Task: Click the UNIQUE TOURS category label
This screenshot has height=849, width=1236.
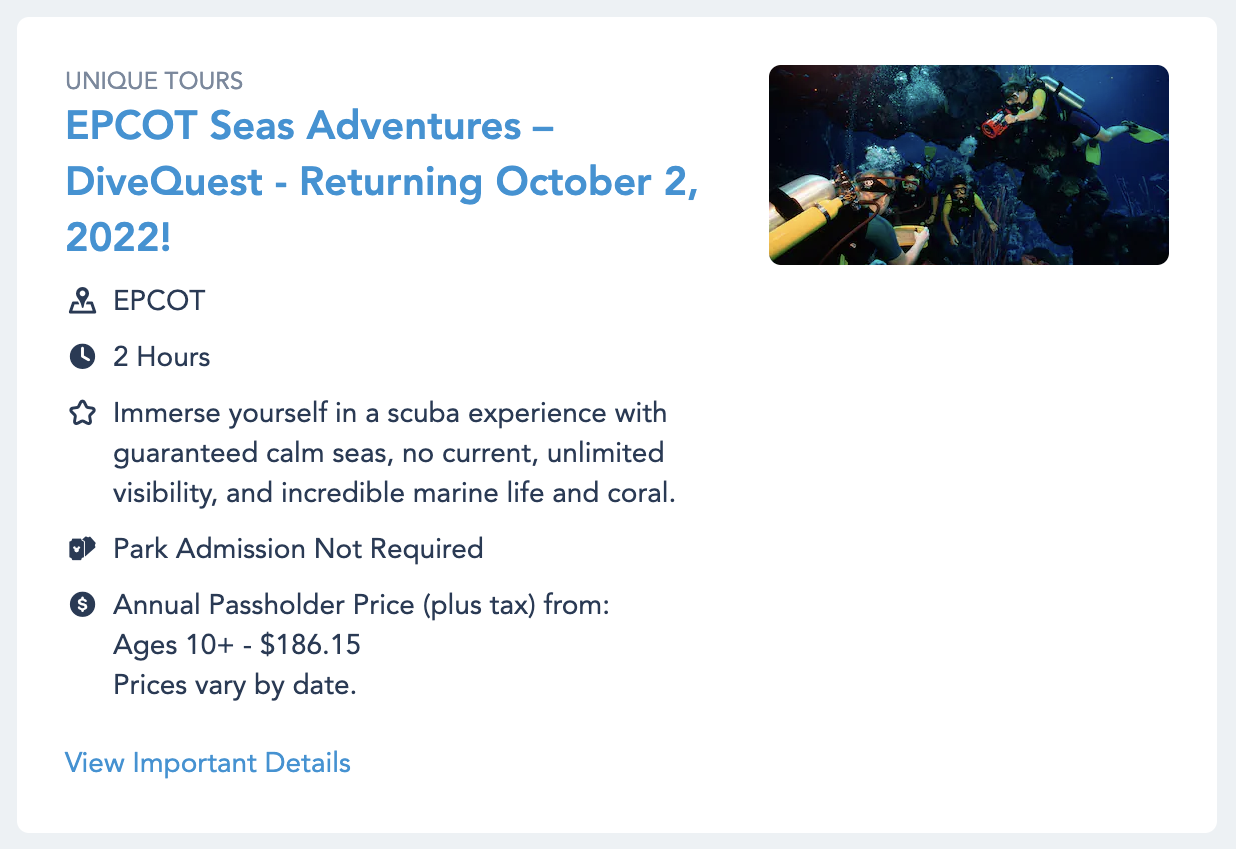Action: pyautogui.click(x=154, y=80)
